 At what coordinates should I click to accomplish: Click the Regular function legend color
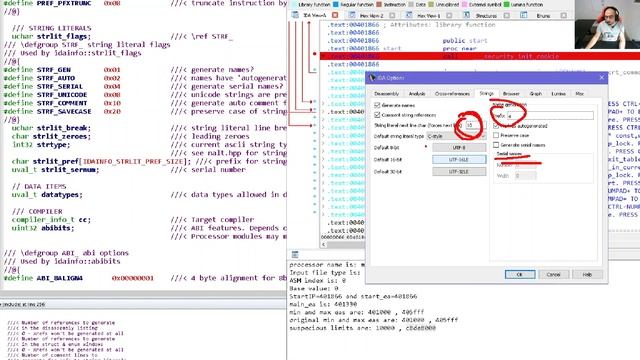pyautogui.click(x=336, y=4)
